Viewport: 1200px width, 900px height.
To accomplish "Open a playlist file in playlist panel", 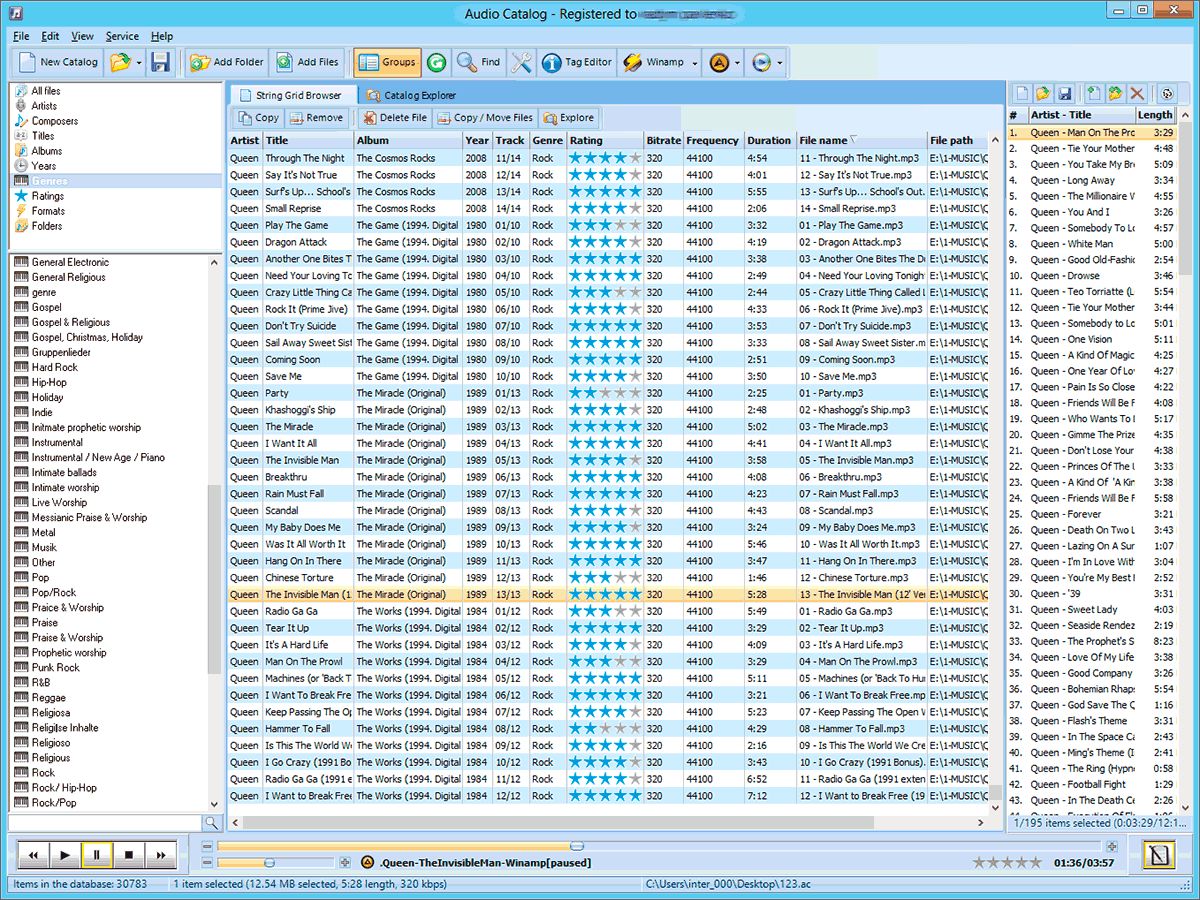I will [1043, 93].
